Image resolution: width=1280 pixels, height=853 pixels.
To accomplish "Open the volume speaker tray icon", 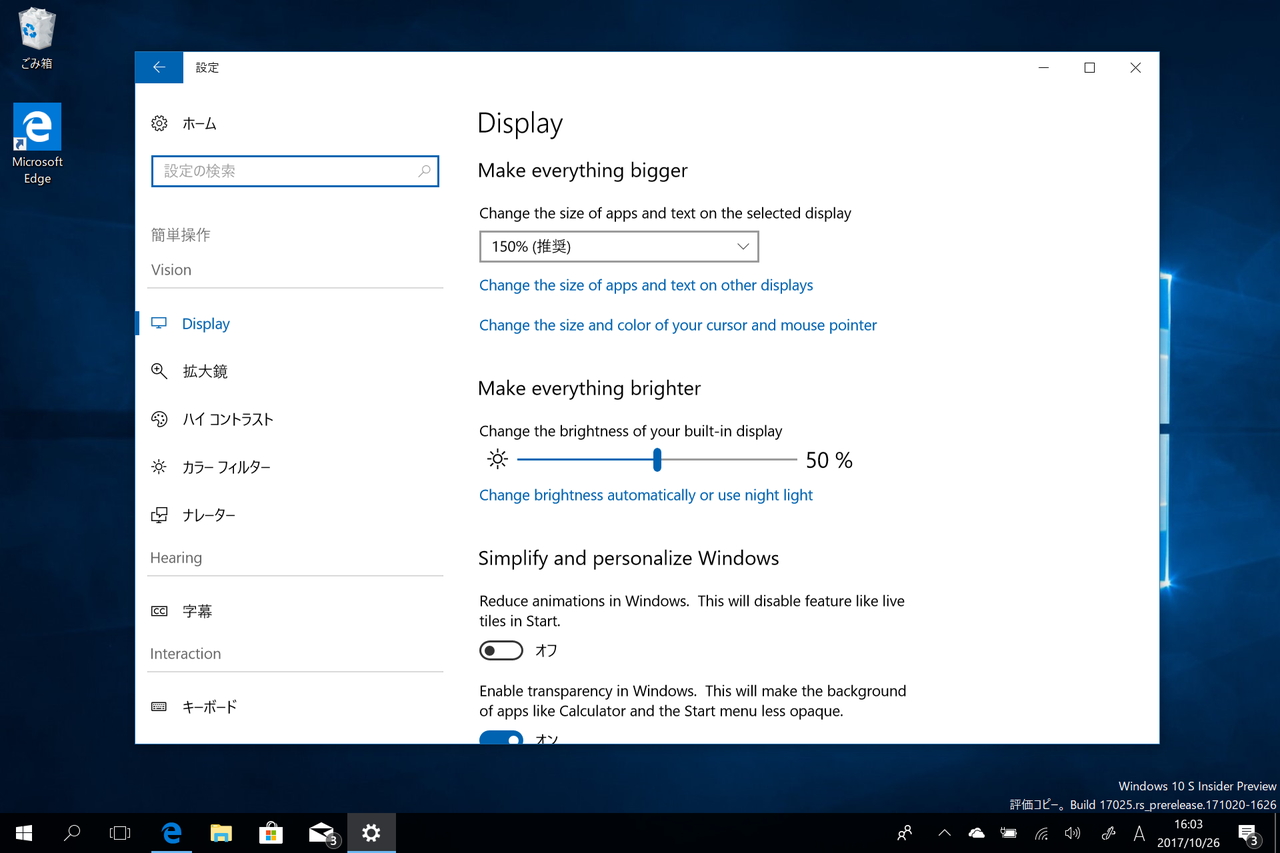I will point(1073,833).
